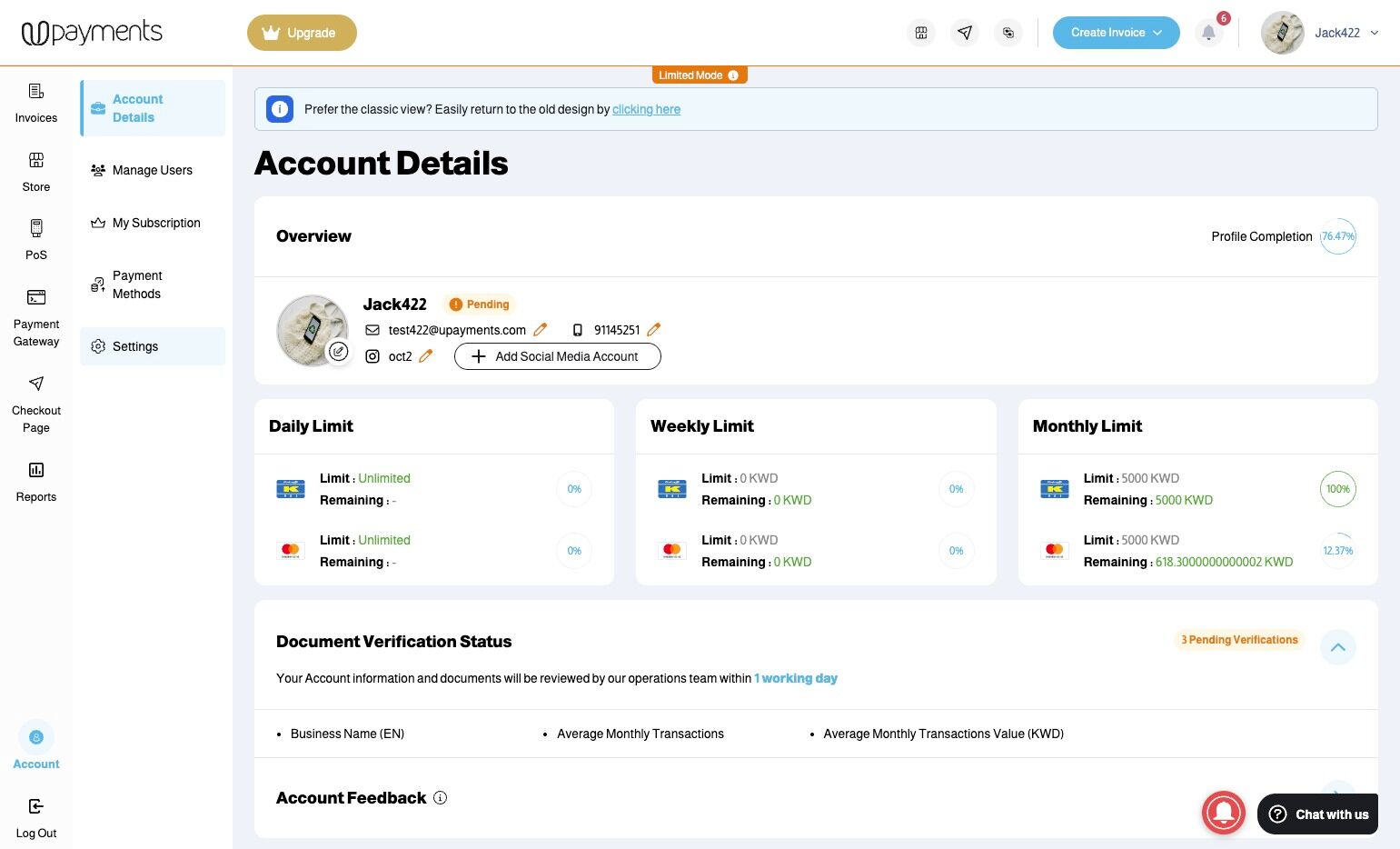Screen dimensions: 1400x849
Task: Open Payment Methods submenu item
Action: (x=153, y=285)
